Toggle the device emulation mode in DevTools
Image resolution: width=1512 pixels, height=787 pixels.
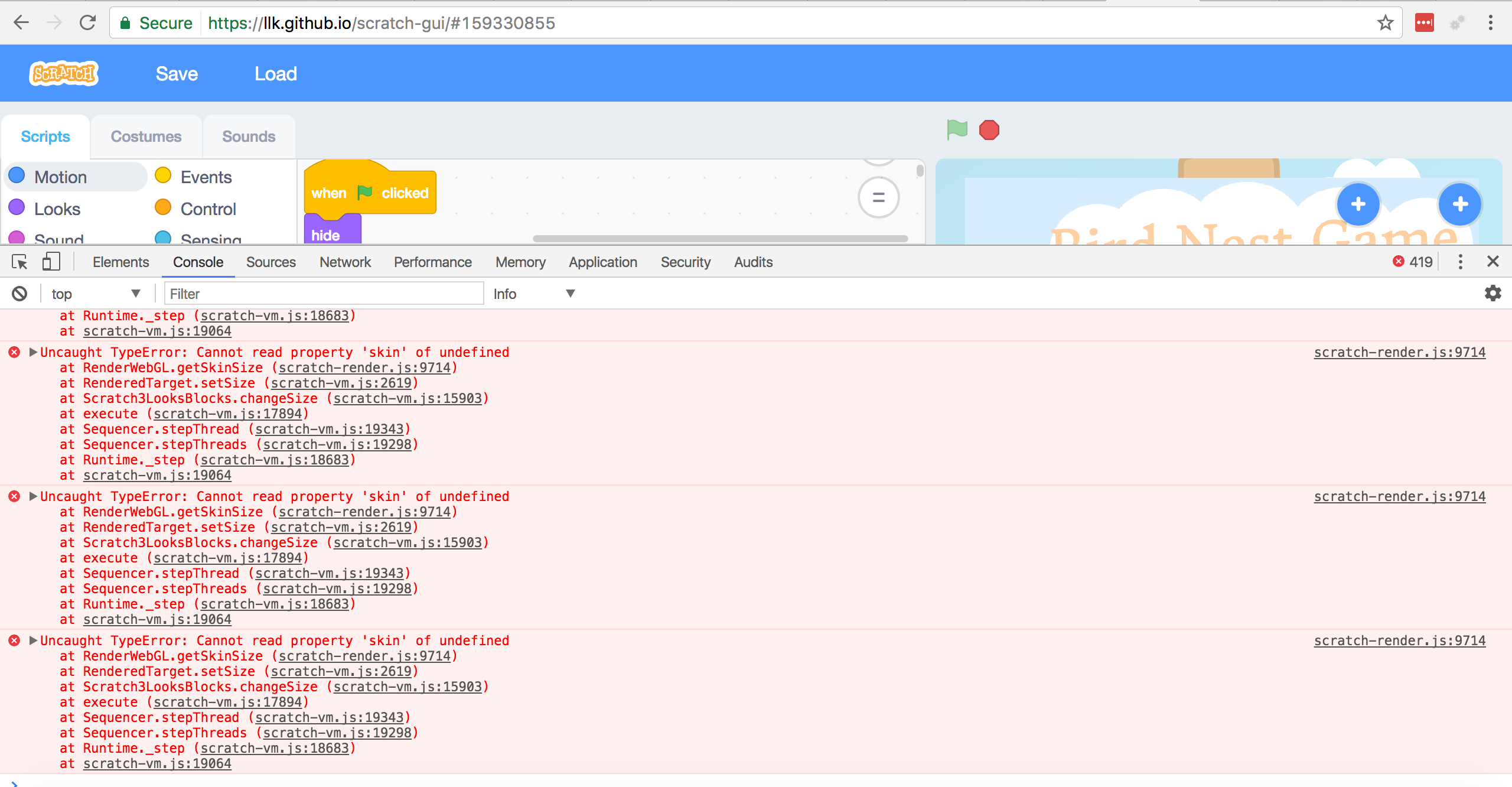point(50,262)
